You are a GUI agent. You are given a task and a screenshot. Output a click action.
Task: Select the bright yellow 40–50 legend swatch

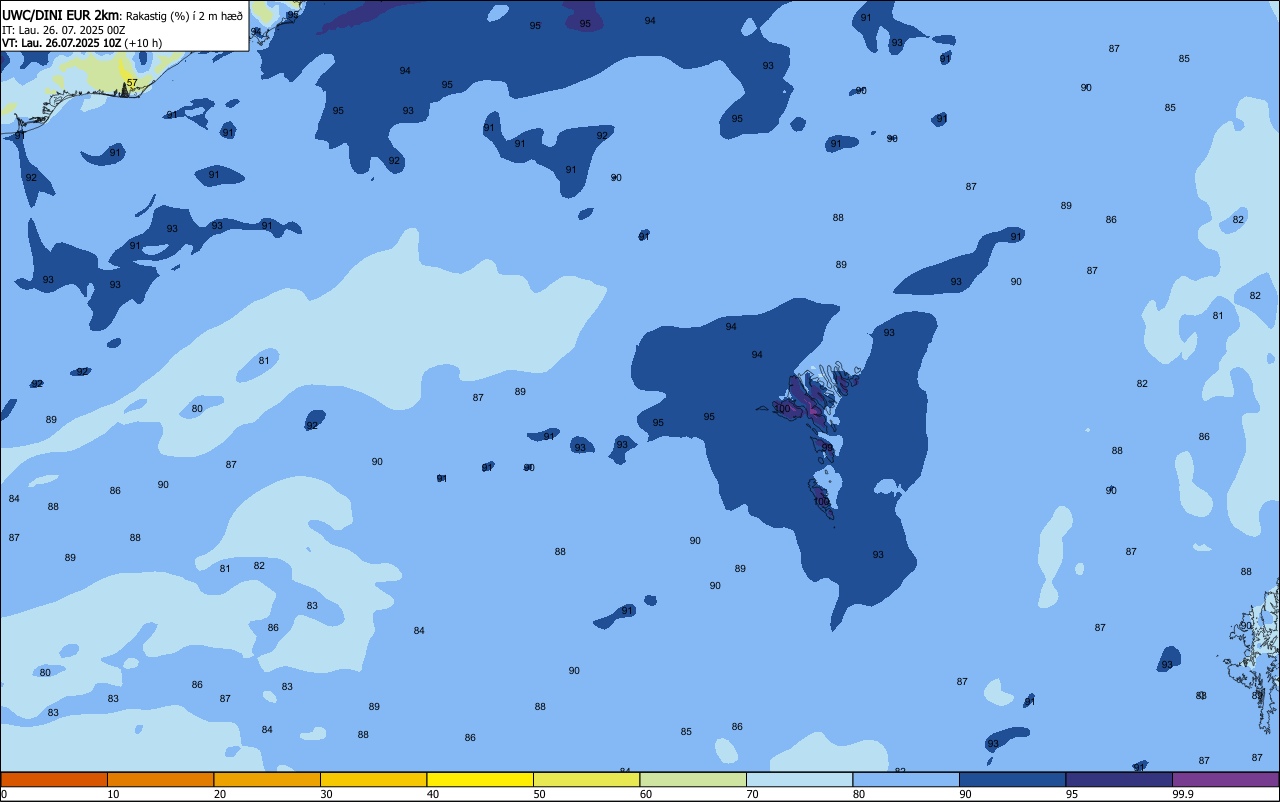(480, 779)
